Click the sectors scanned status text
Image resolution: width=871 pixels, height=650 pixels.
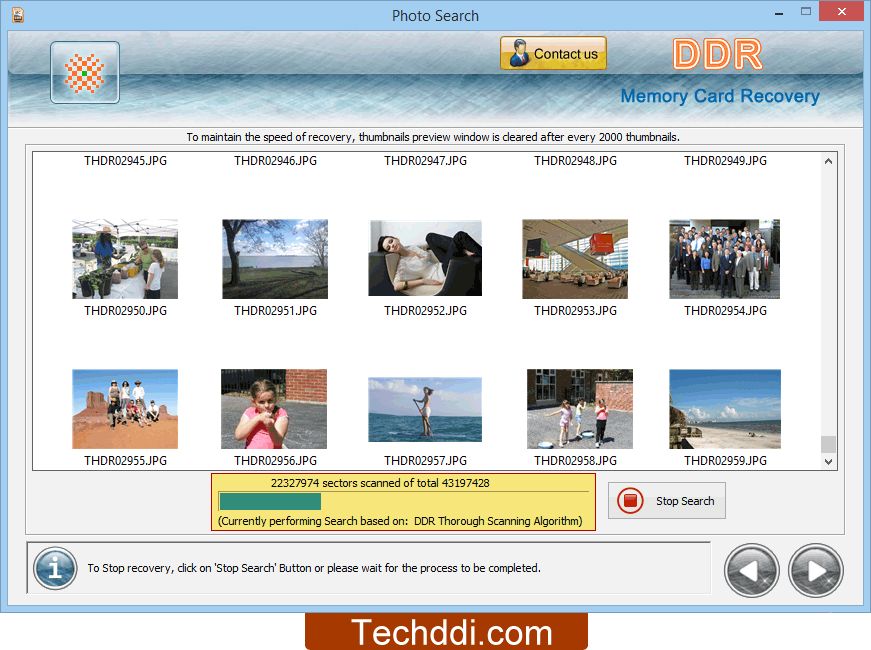point(380,483)
